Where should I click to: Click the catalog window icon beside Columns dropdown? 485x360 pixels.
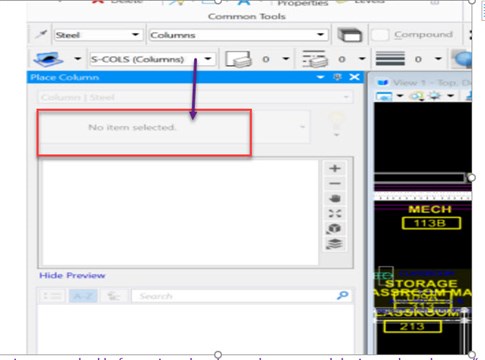[x=349, y=35]
